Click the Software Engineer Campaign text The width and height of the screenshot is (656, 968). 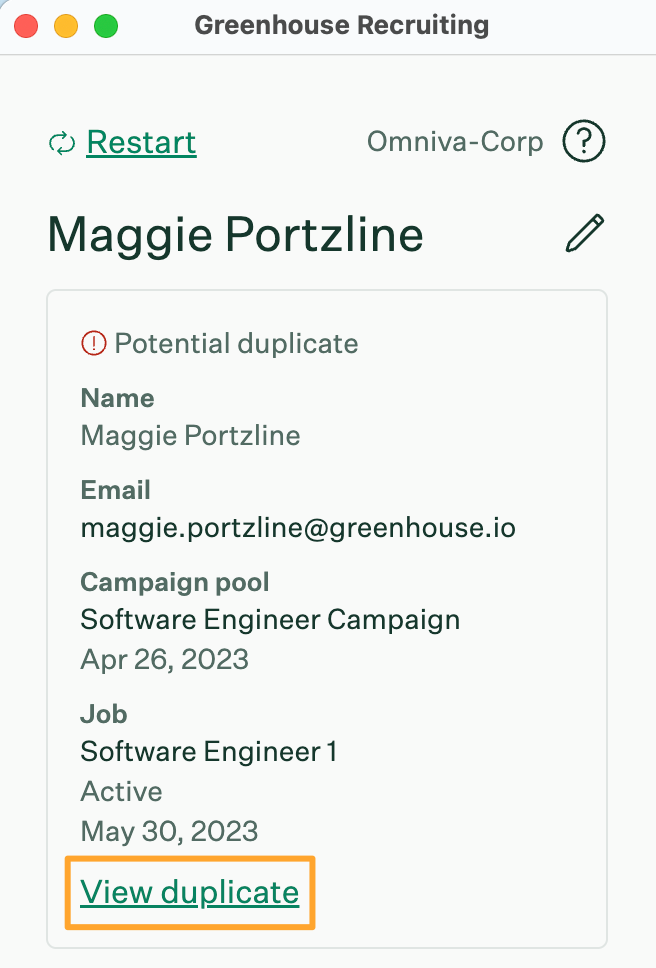pyautogui.click(x=270, y=620)
